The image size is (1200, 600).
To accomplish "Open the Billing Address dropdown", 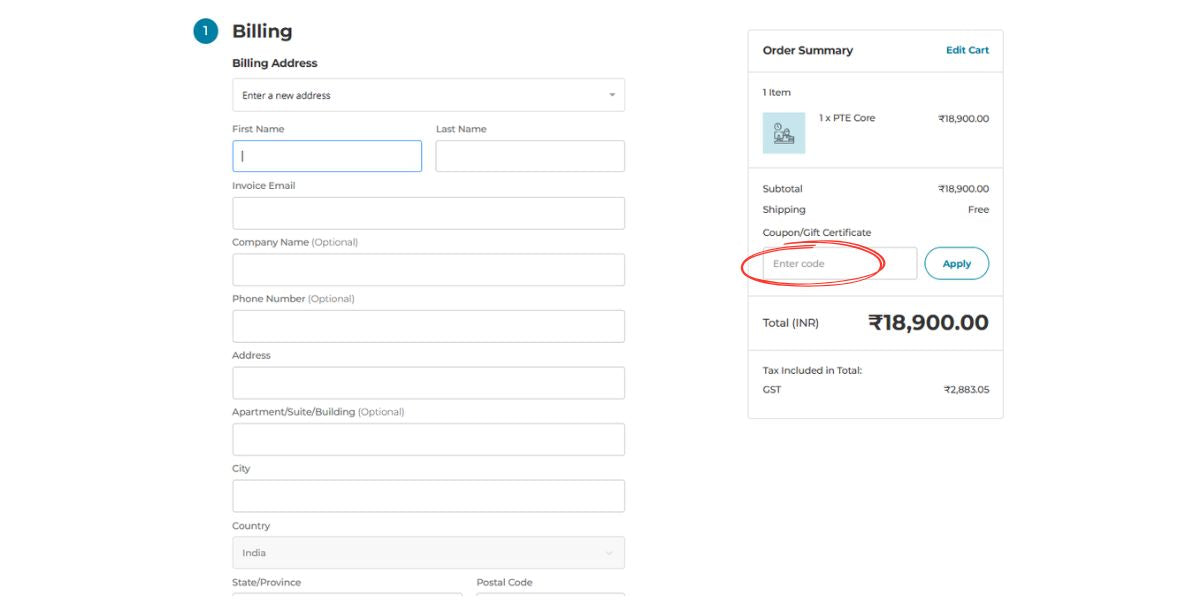I will coord(428,95).
